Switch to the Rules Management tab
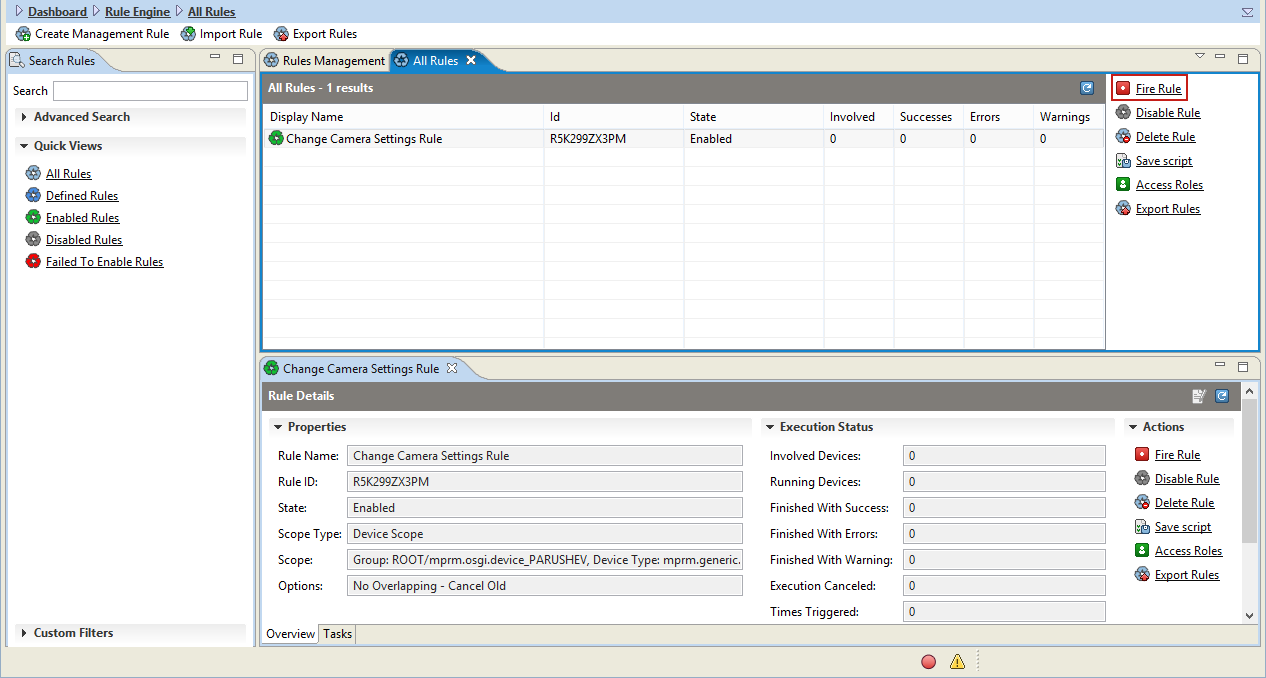Screen dimensions: 1266x678 (x=324, y=61)
